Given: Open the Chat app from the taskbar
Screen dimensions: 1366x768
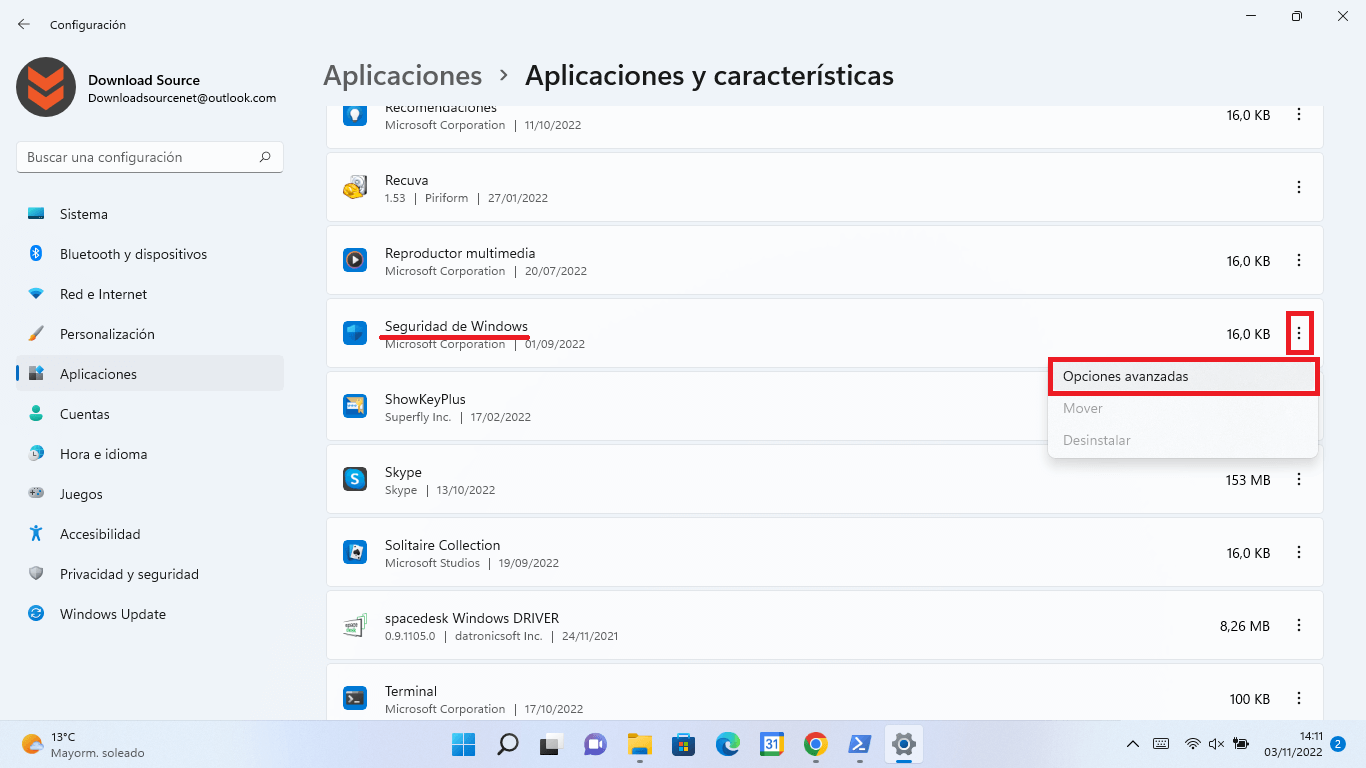Looking at the screenshot, I should tap(596, 744).
